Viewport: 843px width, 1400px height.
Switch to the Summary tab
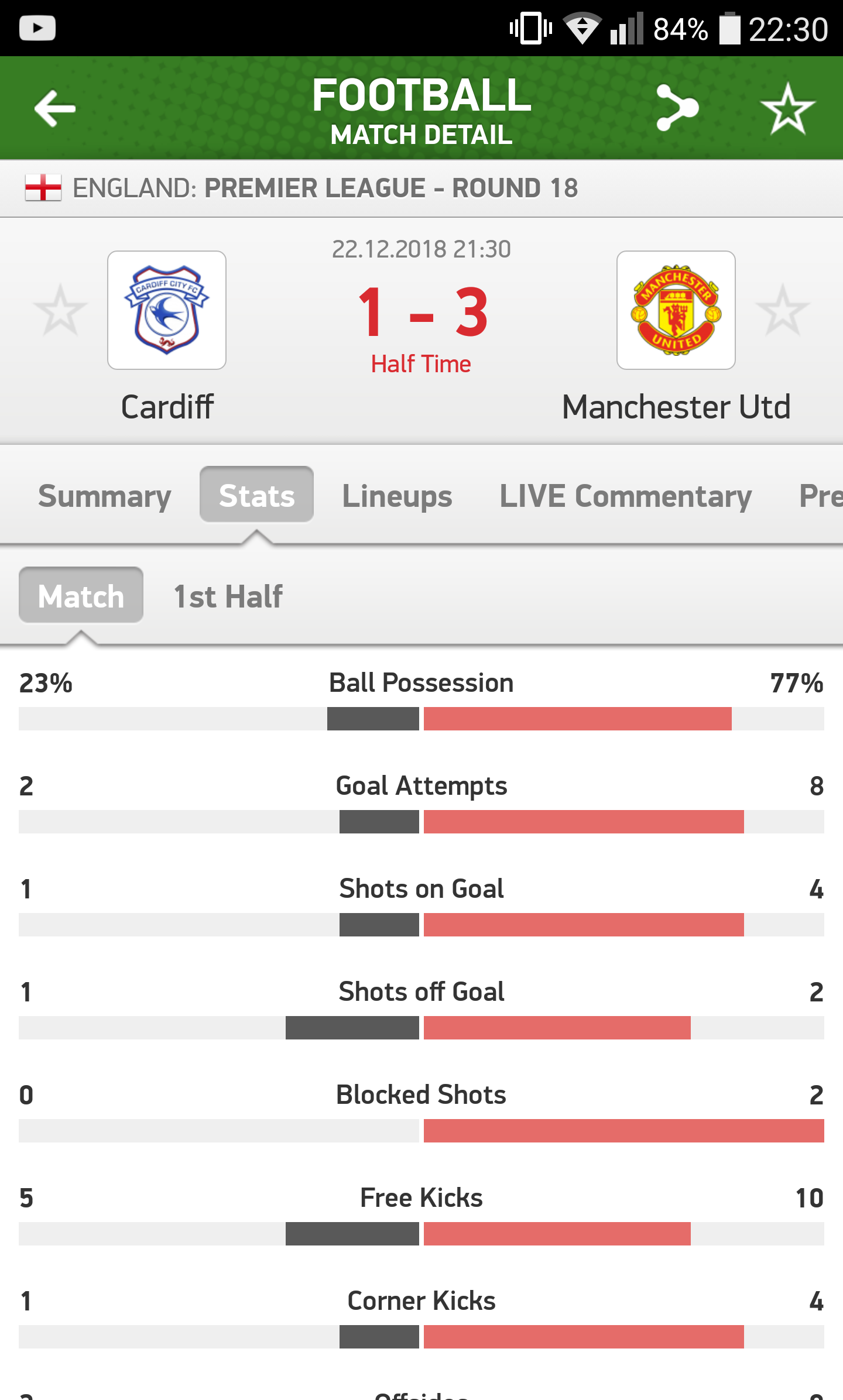click(104, 496)
